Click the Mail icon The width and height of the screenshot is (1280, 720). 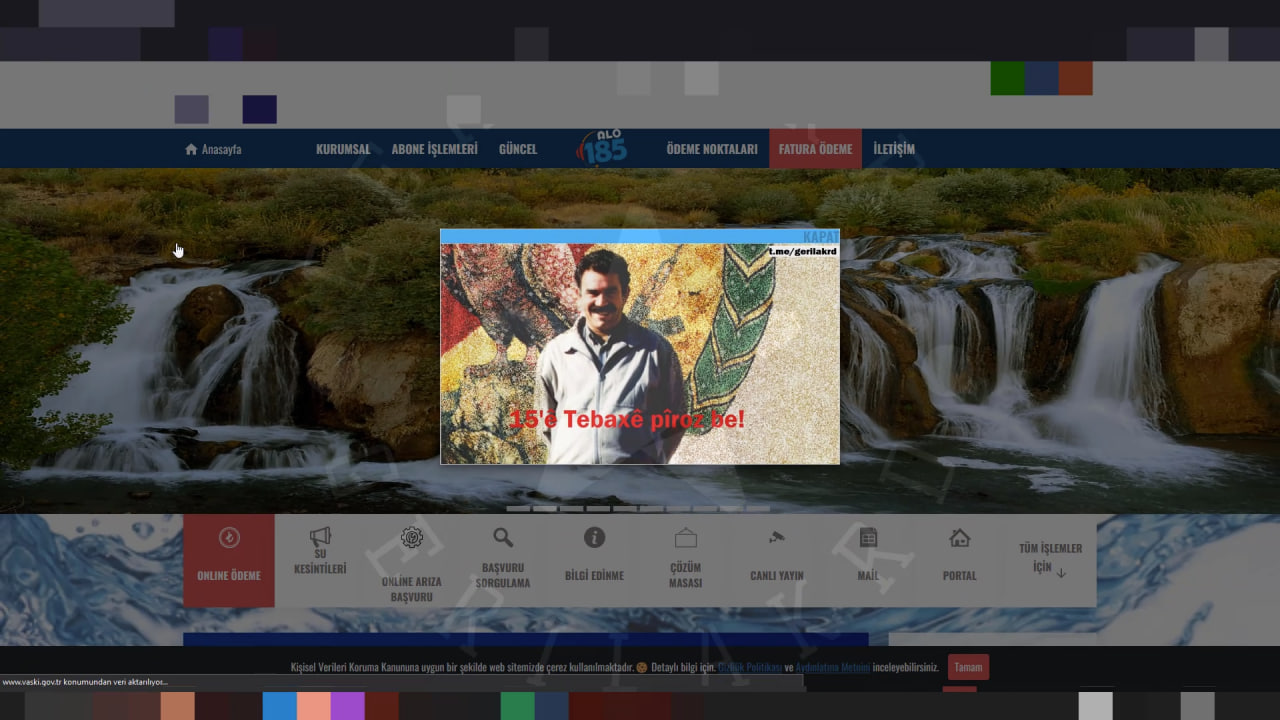[868, 538]
